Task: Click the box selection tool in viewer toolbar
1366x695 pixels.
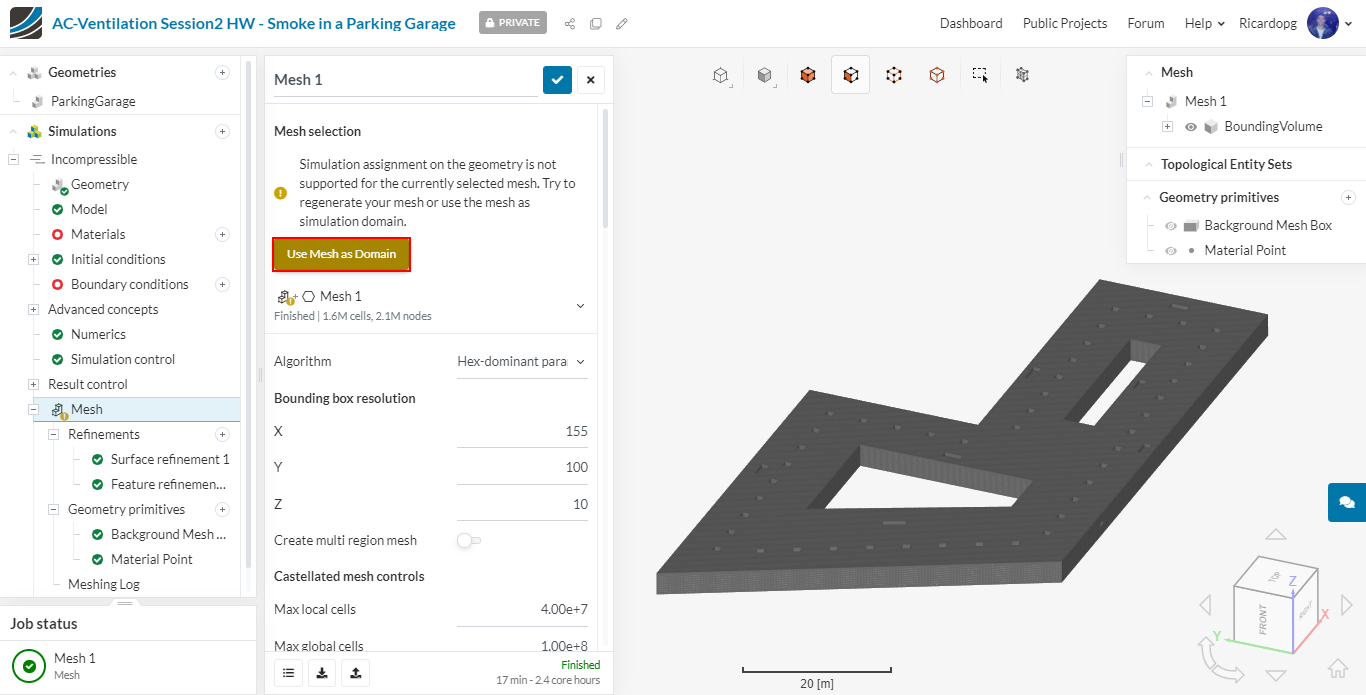Action: pyautogui.click(x=980, y=74)
